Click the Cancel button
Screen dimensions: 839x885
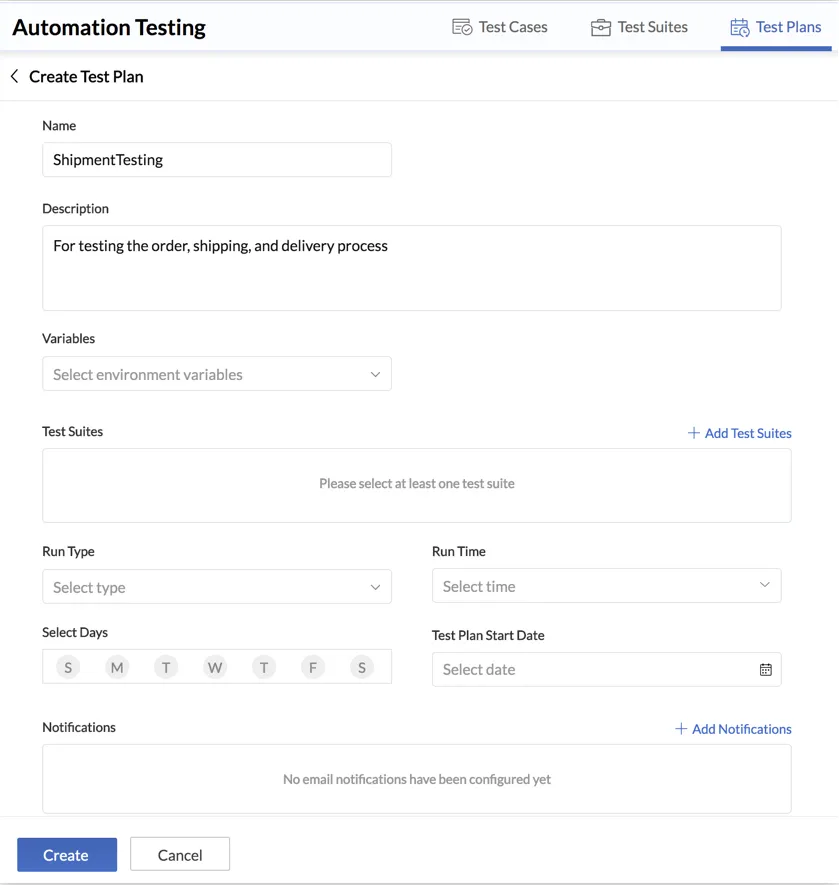coord(180,855)
